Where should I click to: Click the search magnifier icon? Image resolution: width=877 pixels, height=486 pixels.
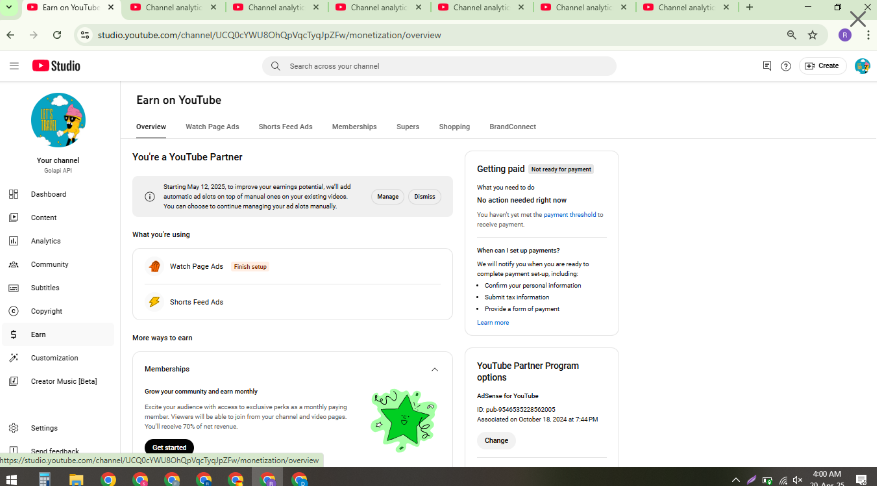point(275,66)
